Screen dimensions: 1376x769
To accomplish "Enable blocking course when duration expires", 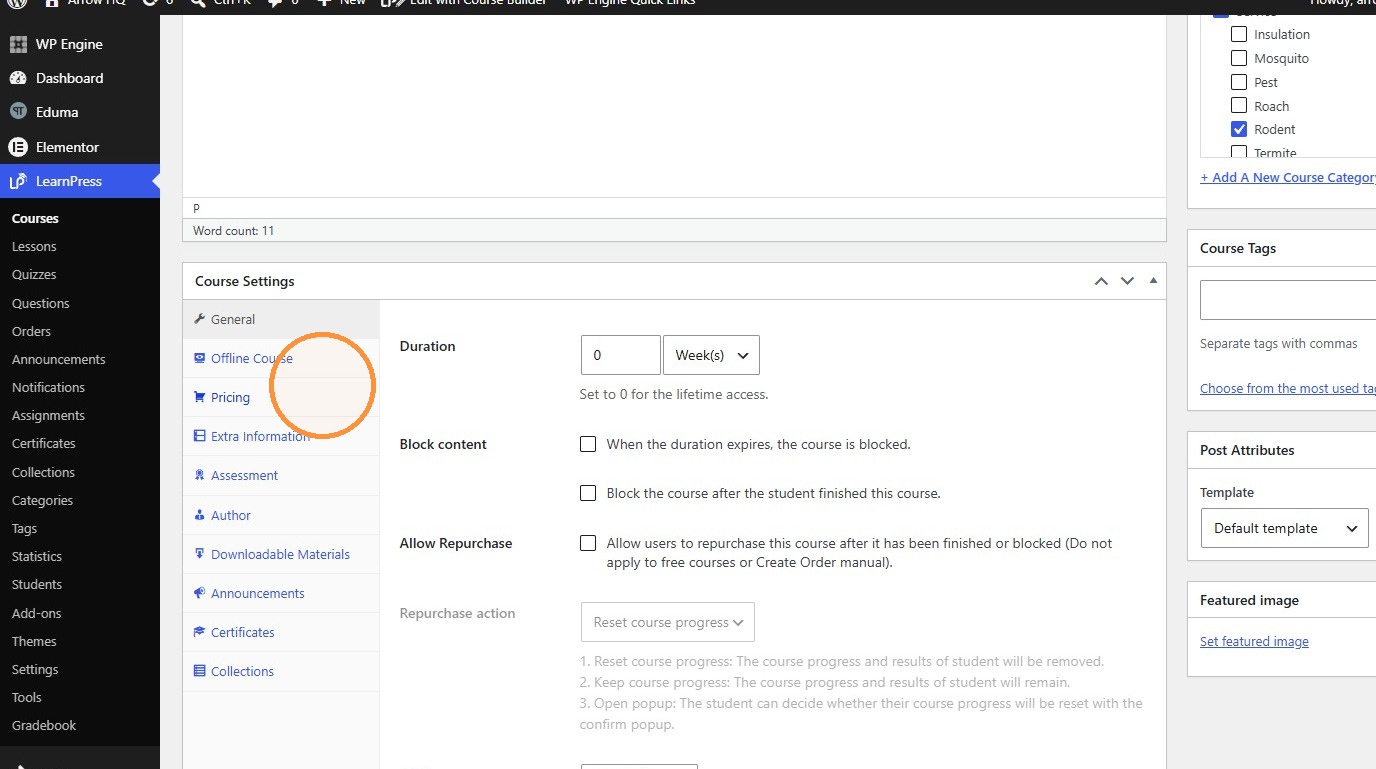I will click(588, 444).
